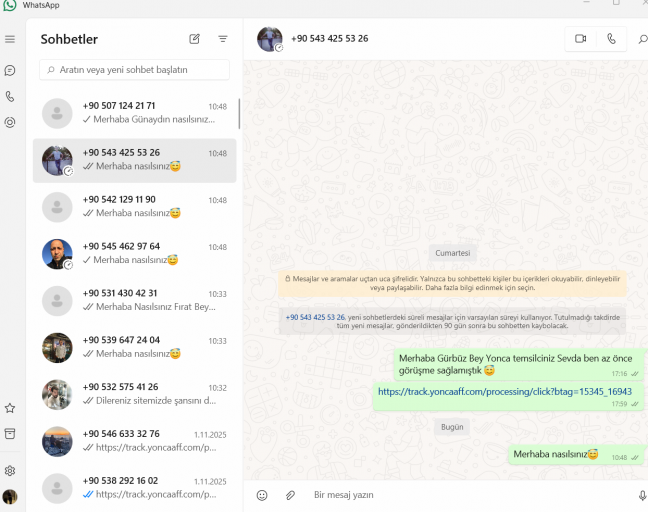Viewport: 648px width, 512px height.
Task: Start a video call with this contact
Action: (x=580, y=39)
